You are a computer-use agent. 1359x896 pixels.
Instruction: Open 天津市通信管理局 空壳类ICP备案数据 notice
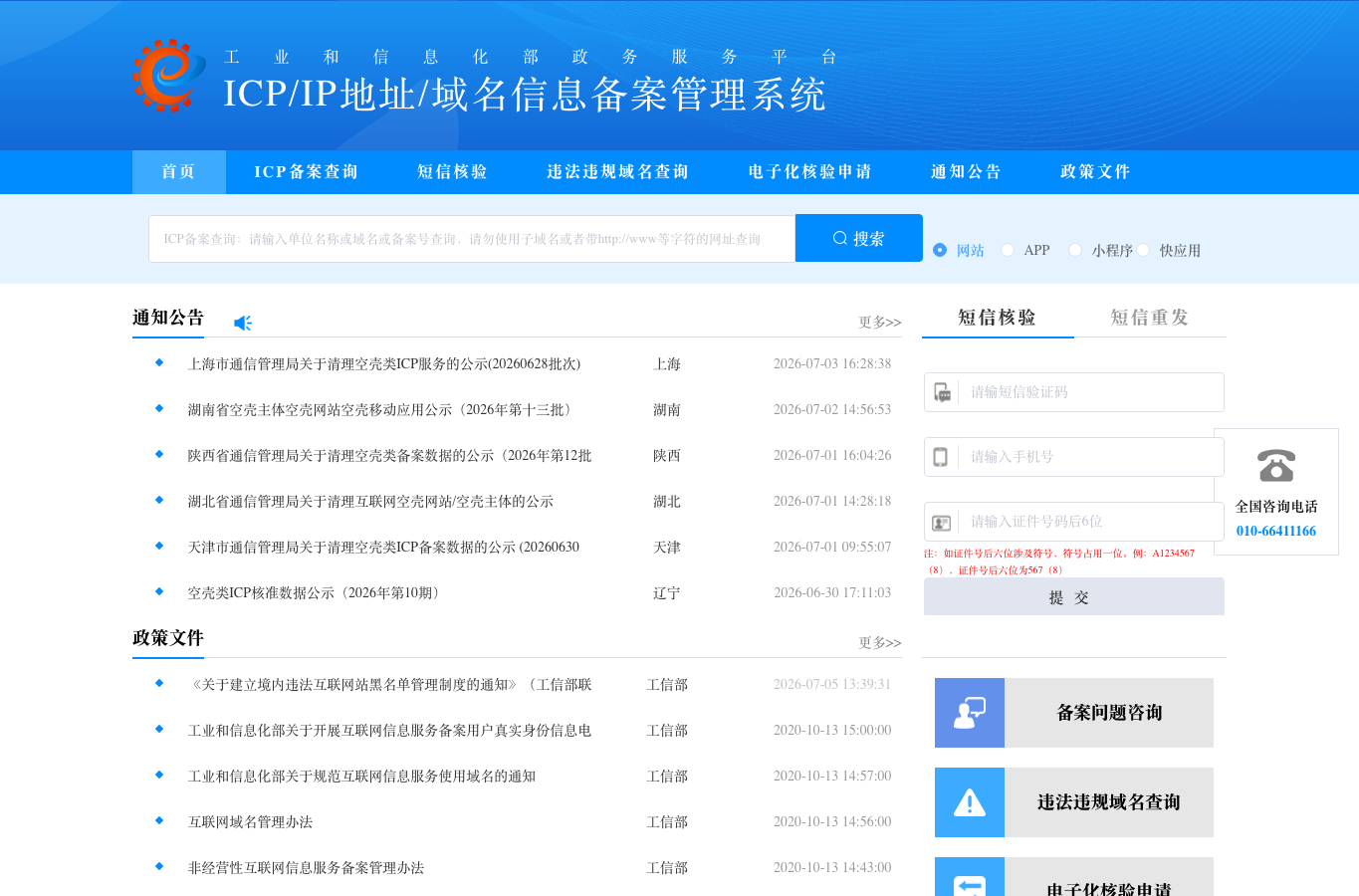pos(383,548)
